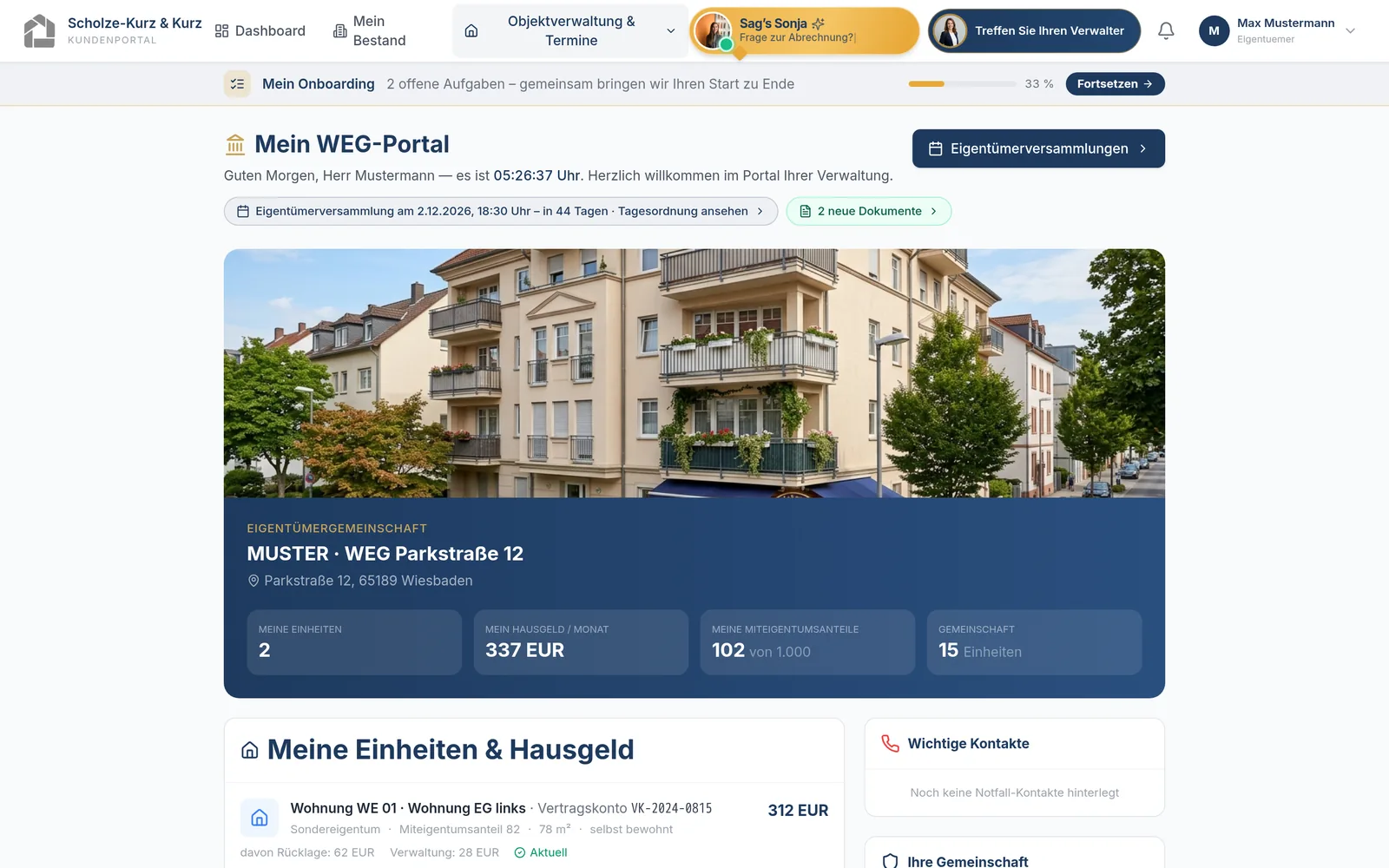Viewport: 1389px width, 868px height.
Task: Click the calendar icon in the Eigentümerversammlungen button
Action: (935, 148)
